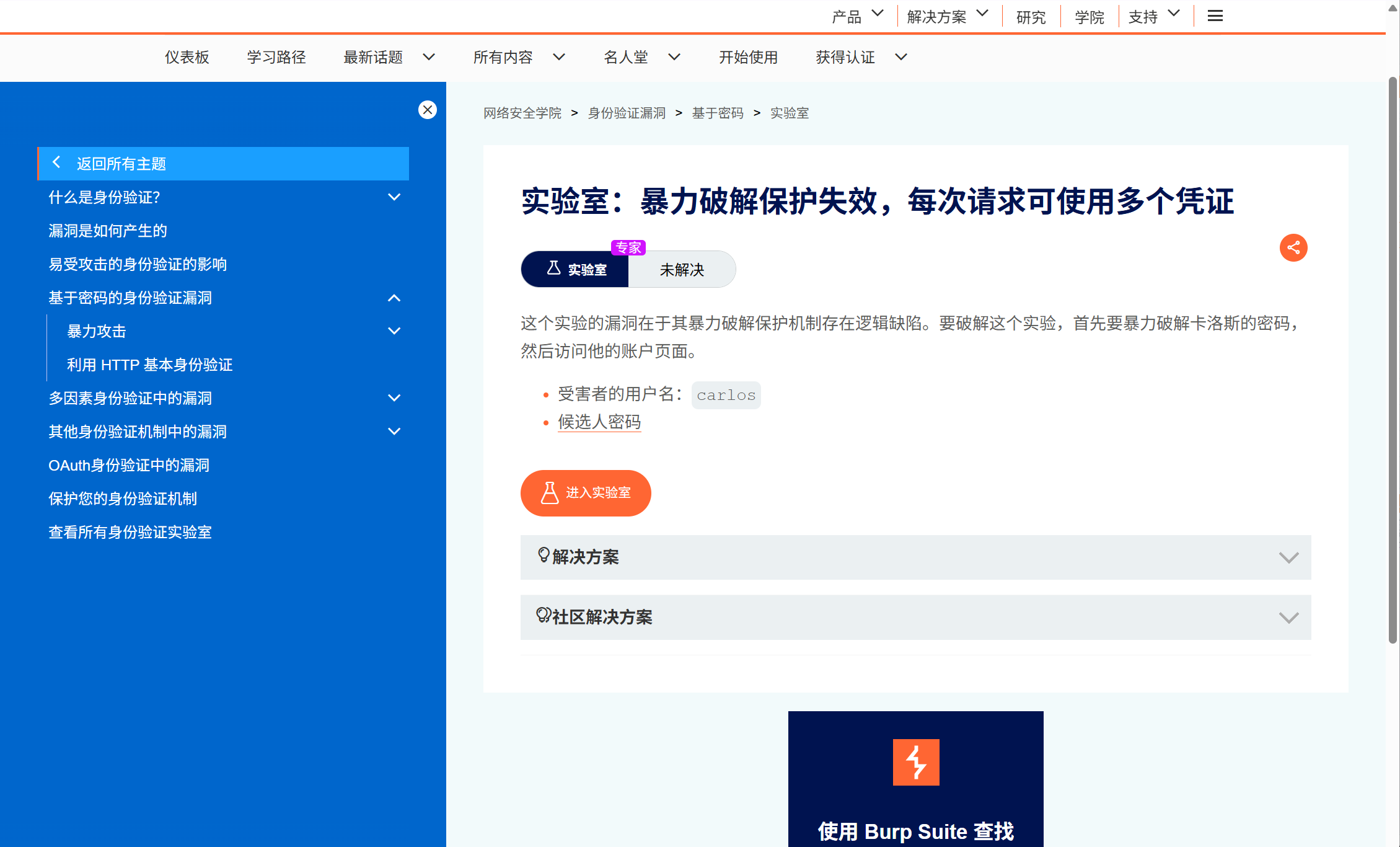Screen dimensions: 1400x847
Task: Open the top 解决方案 dropdown menu
Action: [948, 16]
